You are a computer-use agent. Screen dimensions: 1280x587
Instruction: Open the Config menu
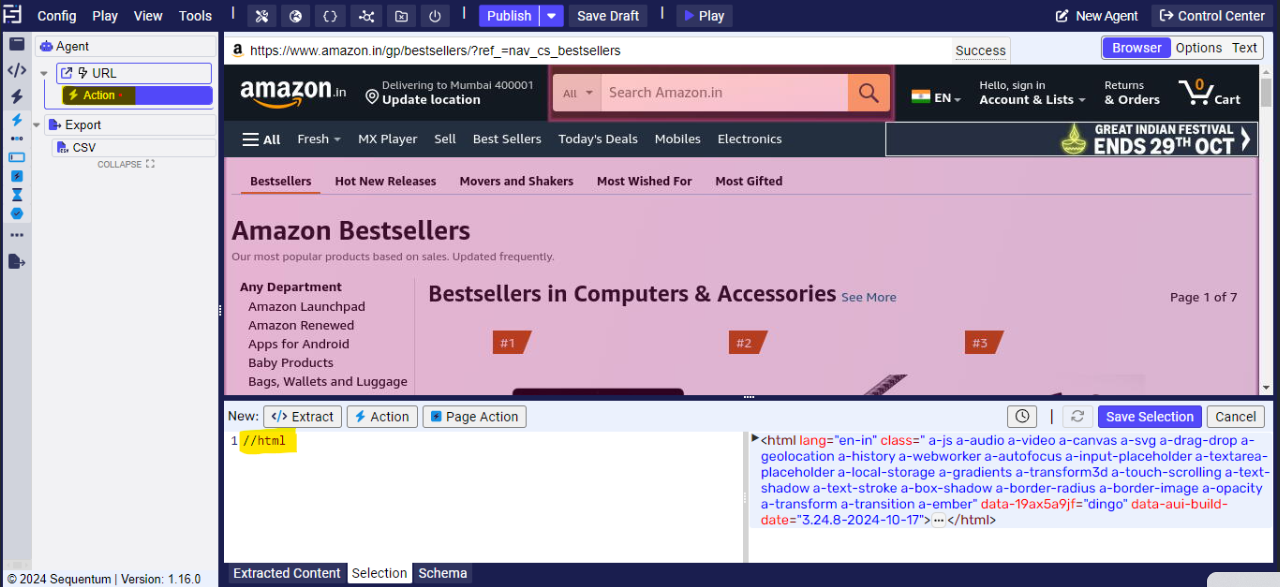[57, 16]
